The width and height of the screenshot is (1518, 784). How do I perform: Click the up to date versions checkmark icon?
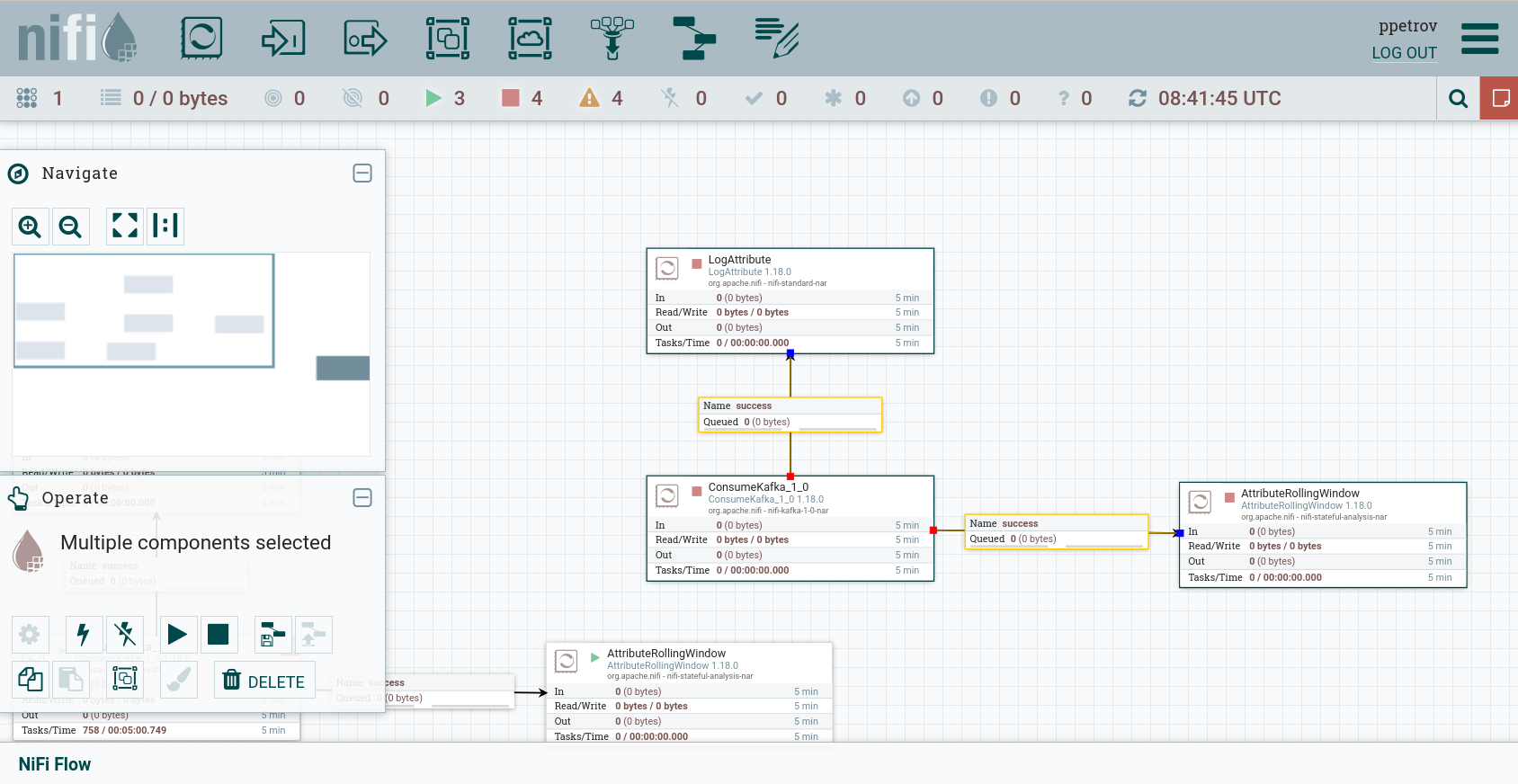[x=754, y=98]
